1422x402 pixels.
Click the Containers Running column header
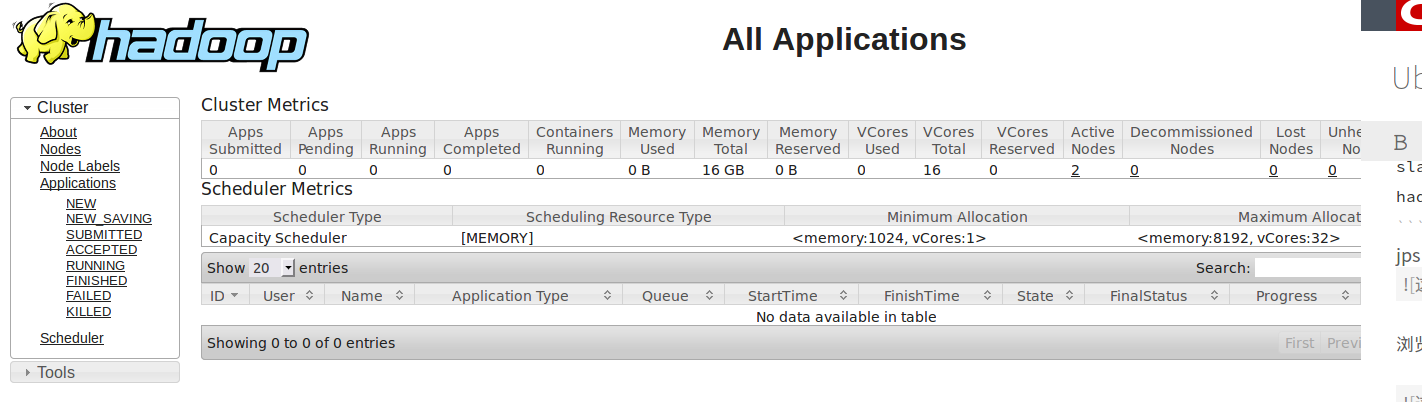click(x=574, y=140)
